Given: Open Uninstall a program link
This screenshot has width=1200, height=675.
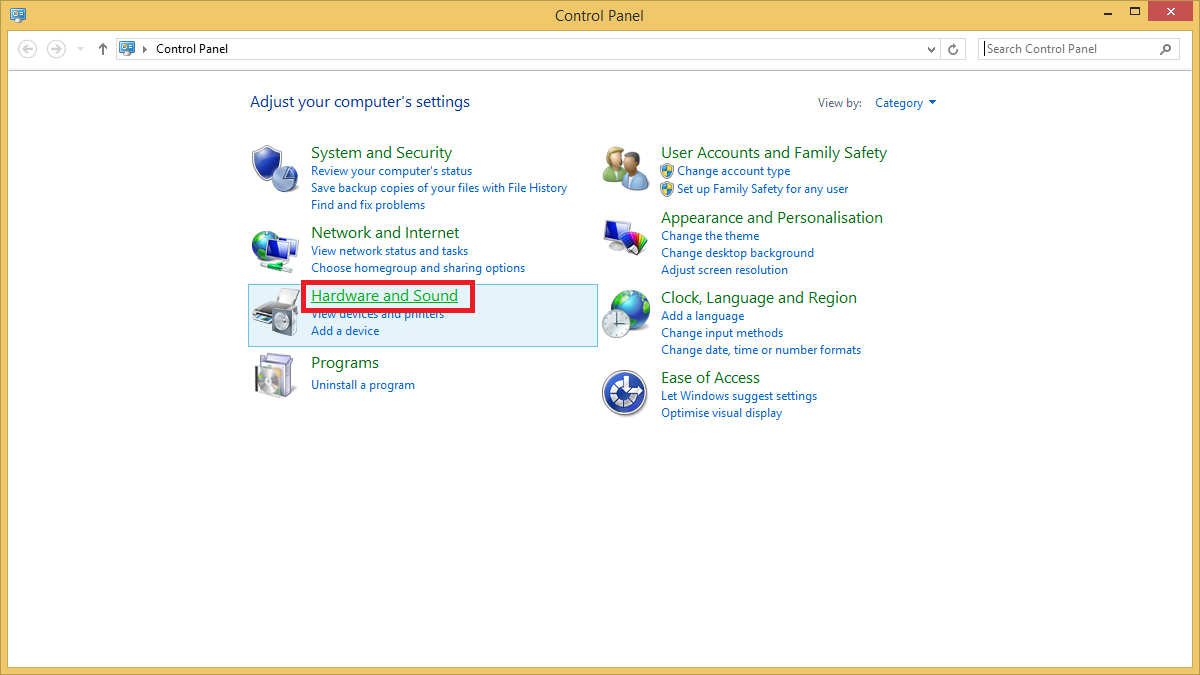Looking at the screenshot, I should (x=362, y=385).
